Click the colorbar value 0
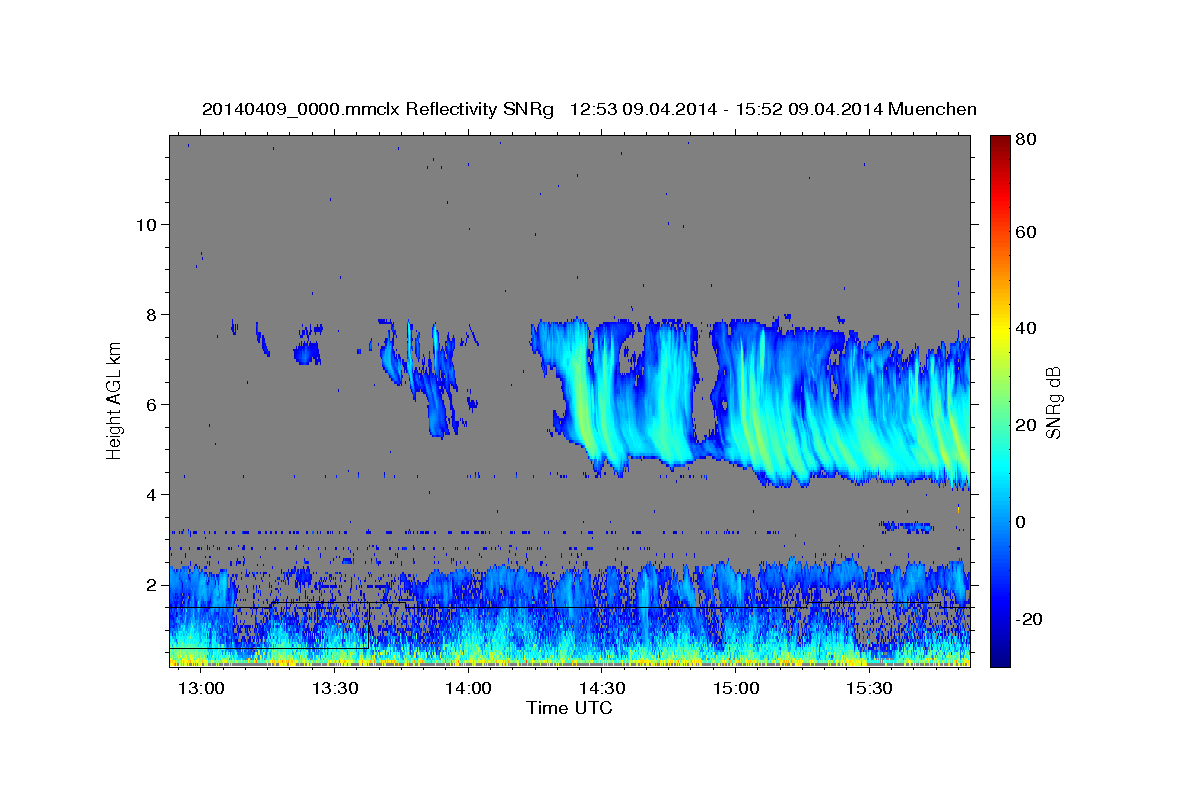 [x=1021, y=521]
